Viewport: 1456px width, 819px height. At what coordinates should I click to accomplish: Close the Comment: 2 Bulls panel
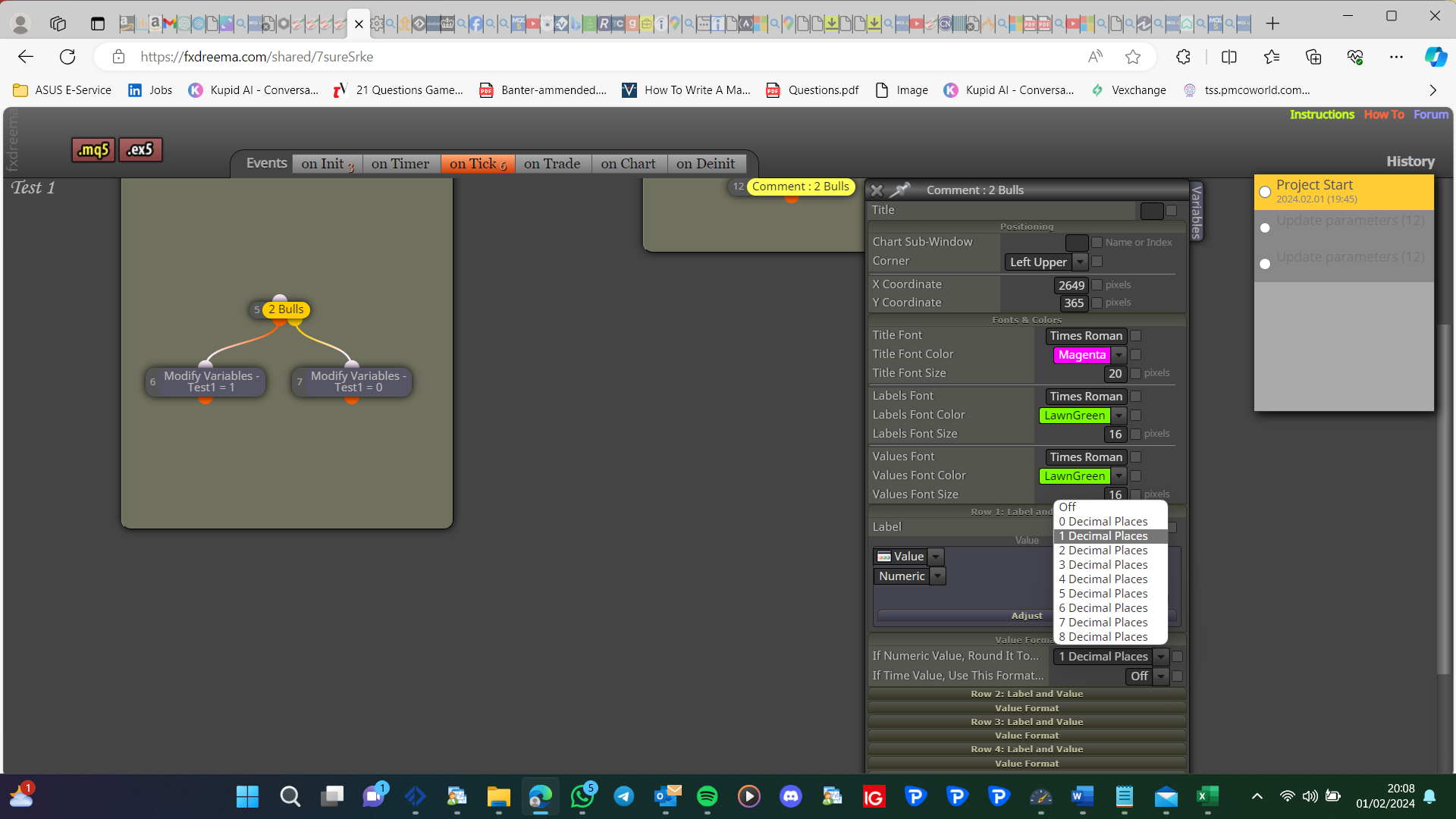(877, 190)
